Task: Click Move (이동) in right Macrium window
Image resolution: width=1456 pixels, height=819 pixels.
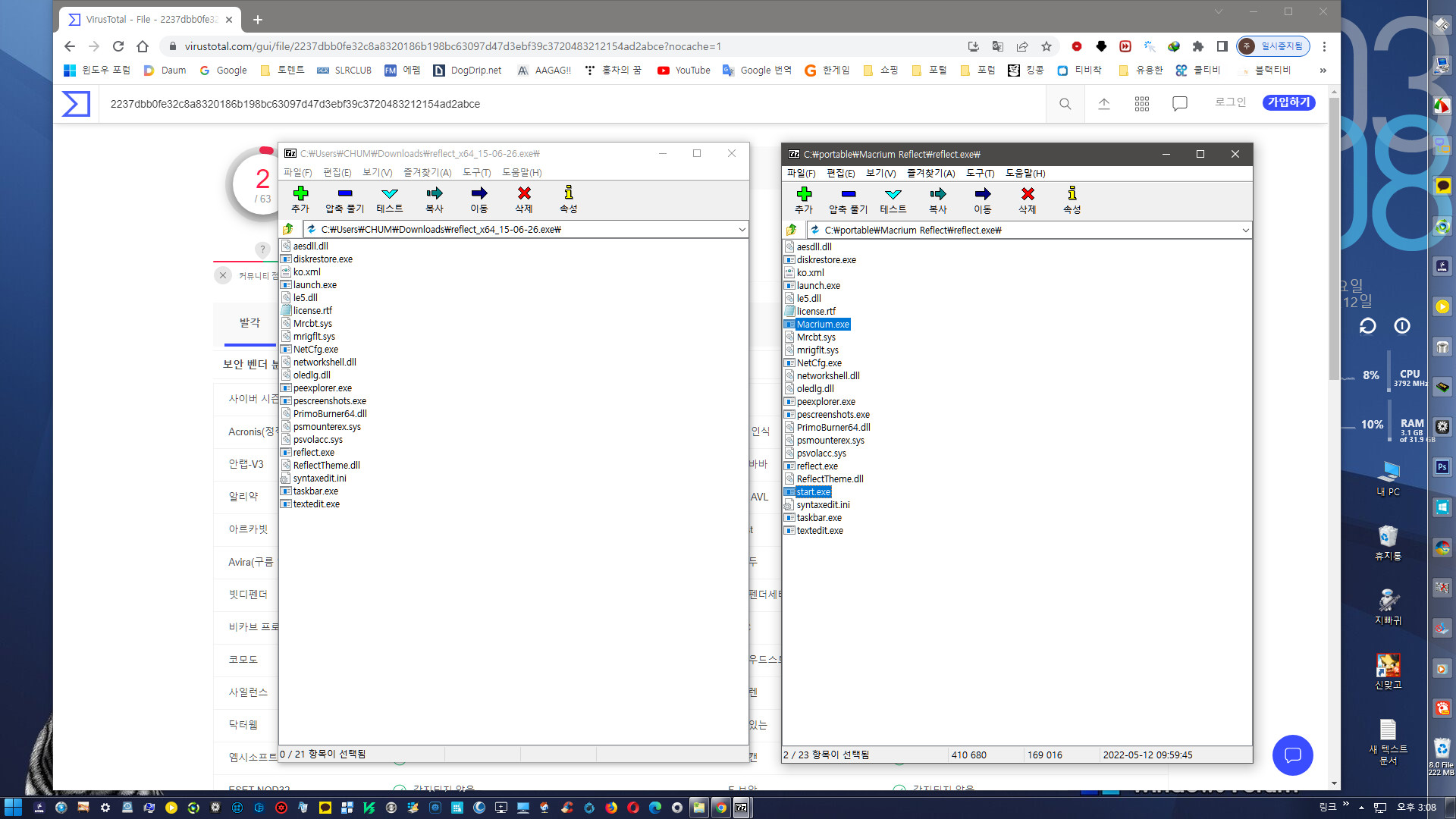Action: pos(983,200)
